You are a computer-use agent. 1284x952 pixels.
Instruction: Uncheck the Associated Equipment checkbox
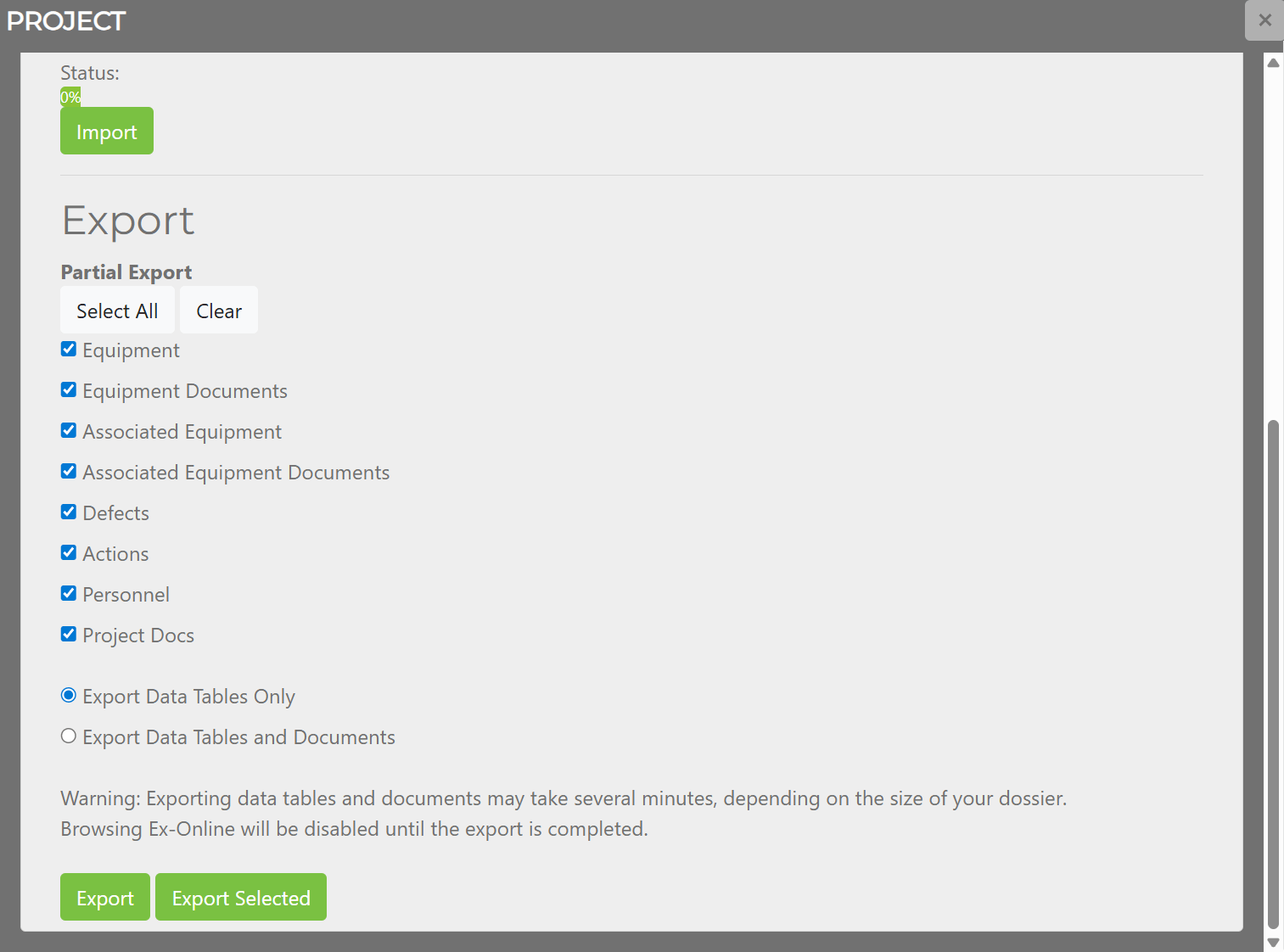69,430
